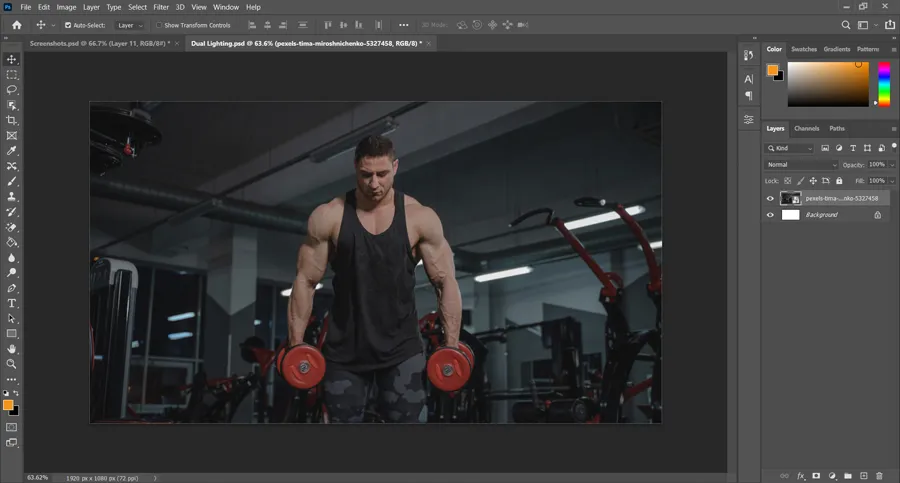This screenshot has height=483, width=900.
Task: Open the Normal blend mode dropdown
Action: tap(801, 164)
